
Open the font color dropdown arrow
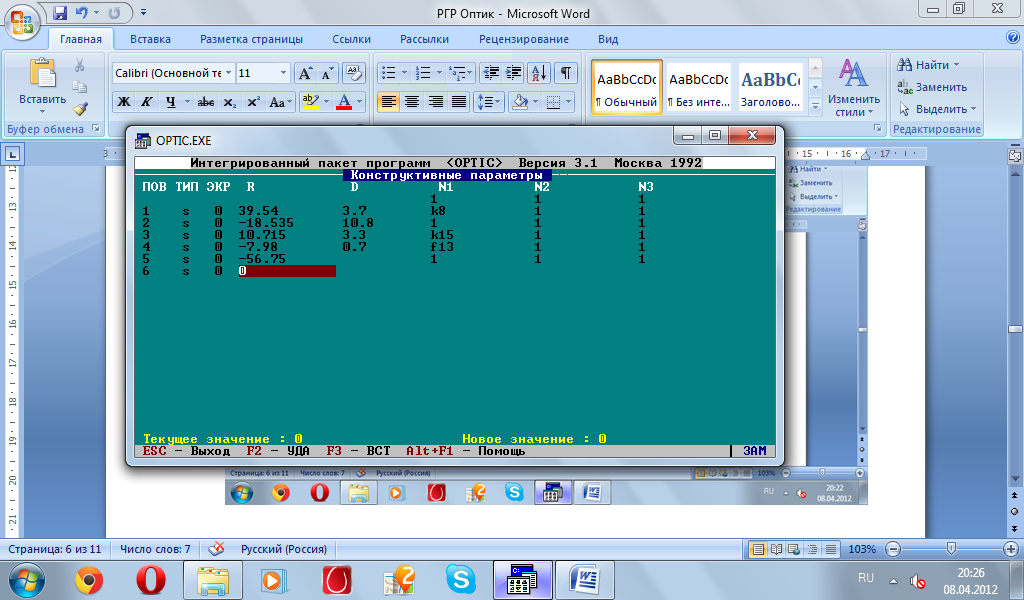click(x=360, y=102)
